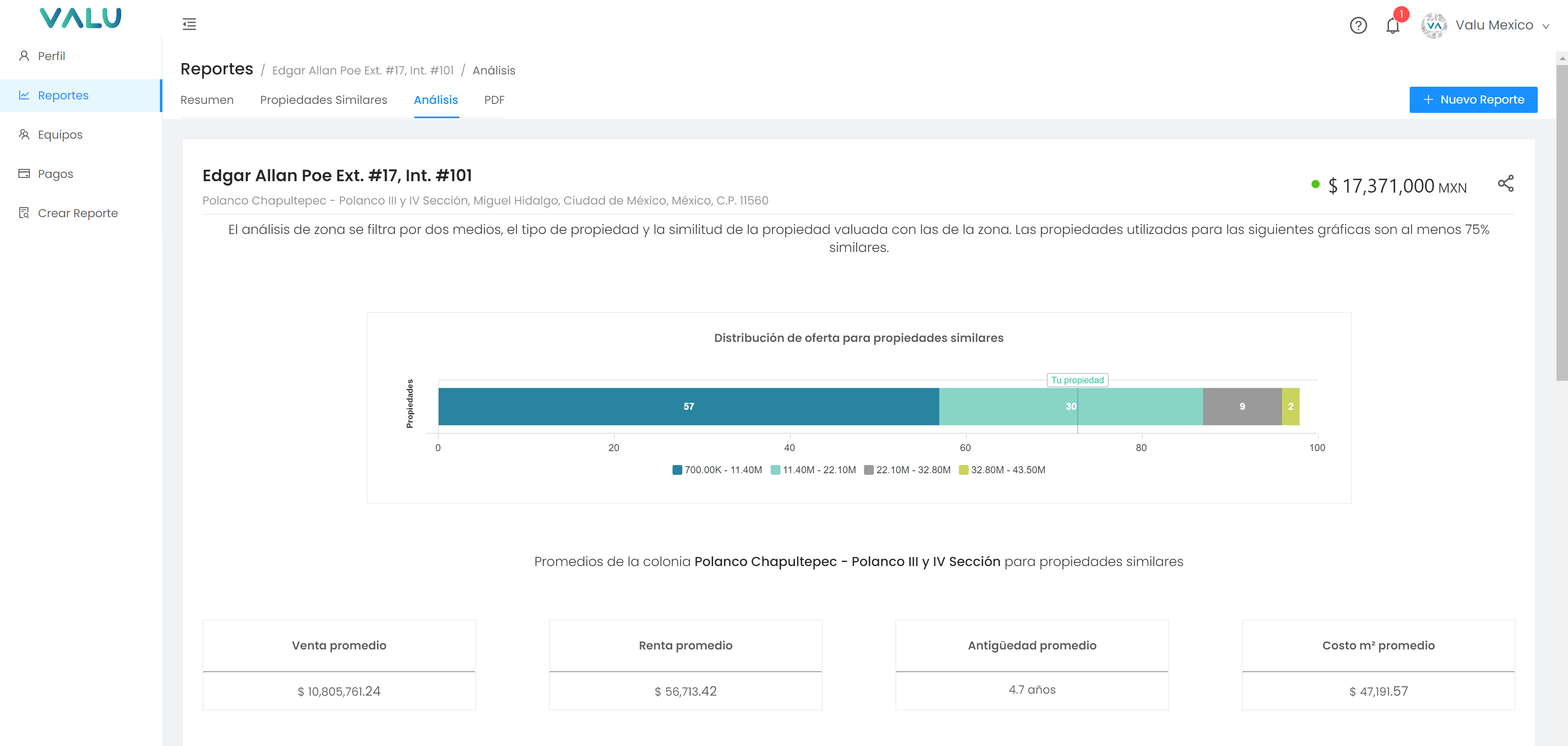Click the 32.80M - 43.50M legend color swatch

click(963, 470)
